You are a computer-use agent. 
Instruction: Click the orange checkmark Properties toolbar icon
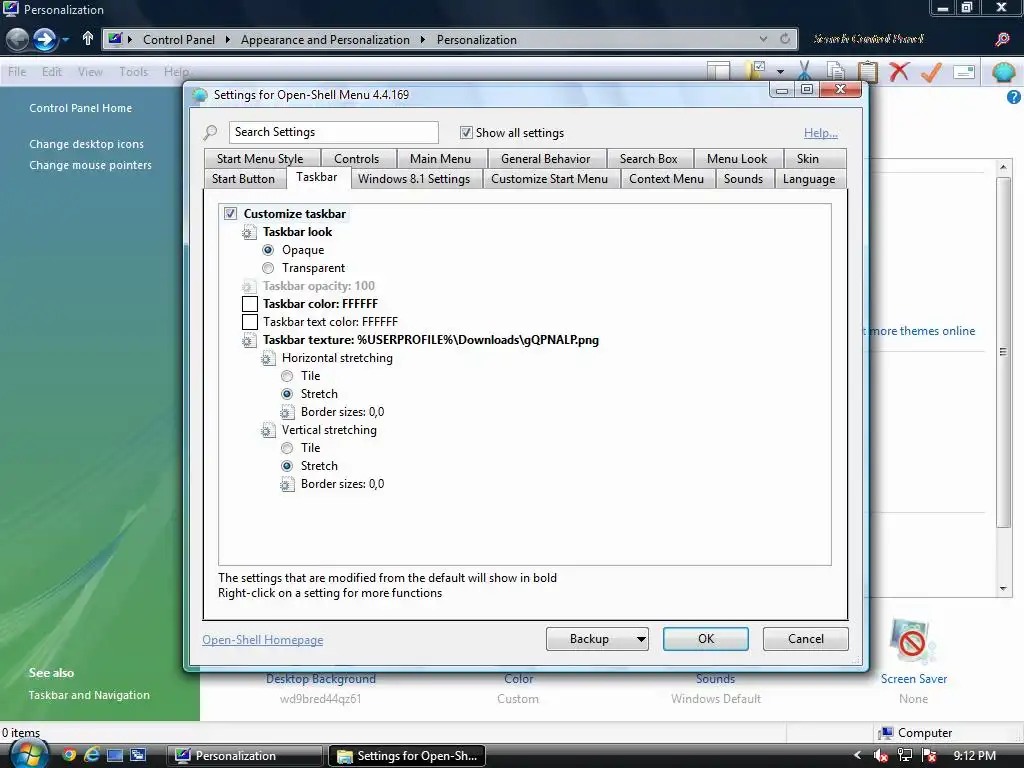coord(931,71)
